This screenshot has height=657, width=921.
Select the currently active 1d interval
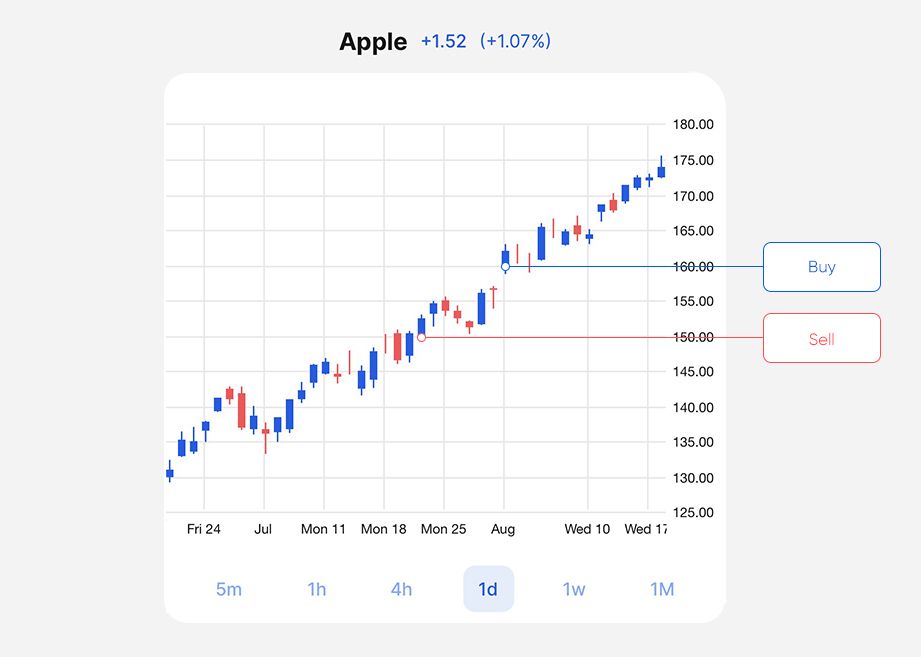[488, 589]
